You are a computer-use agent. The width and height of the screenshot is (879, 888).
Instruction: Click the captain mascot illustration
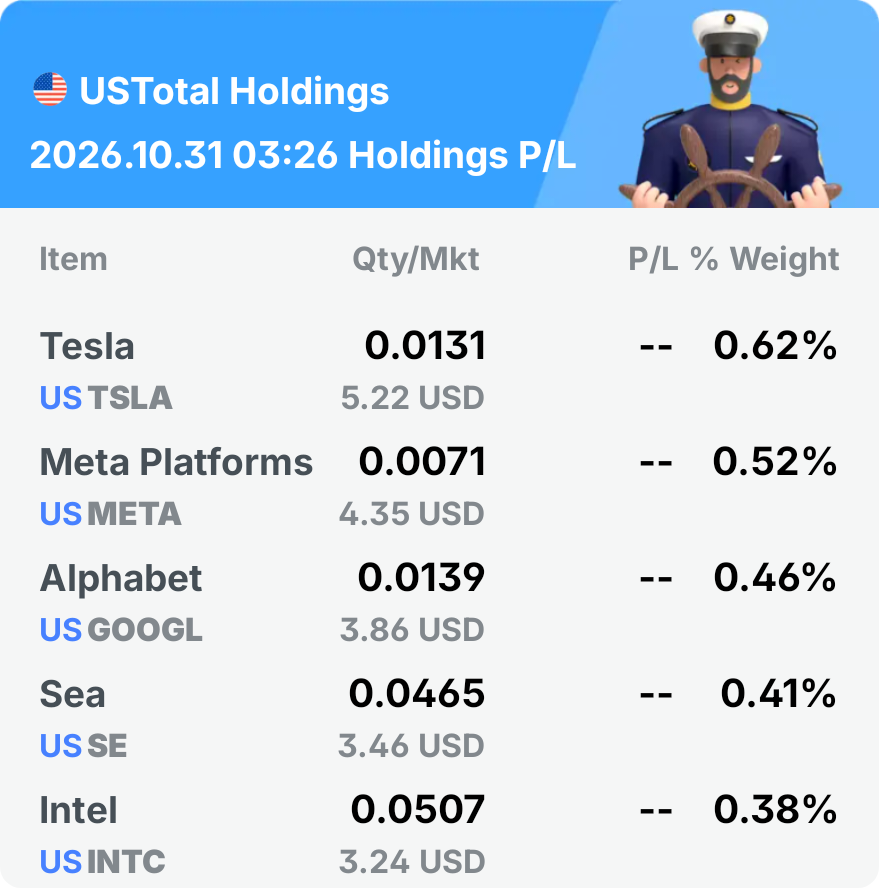[x=730, y=109]
